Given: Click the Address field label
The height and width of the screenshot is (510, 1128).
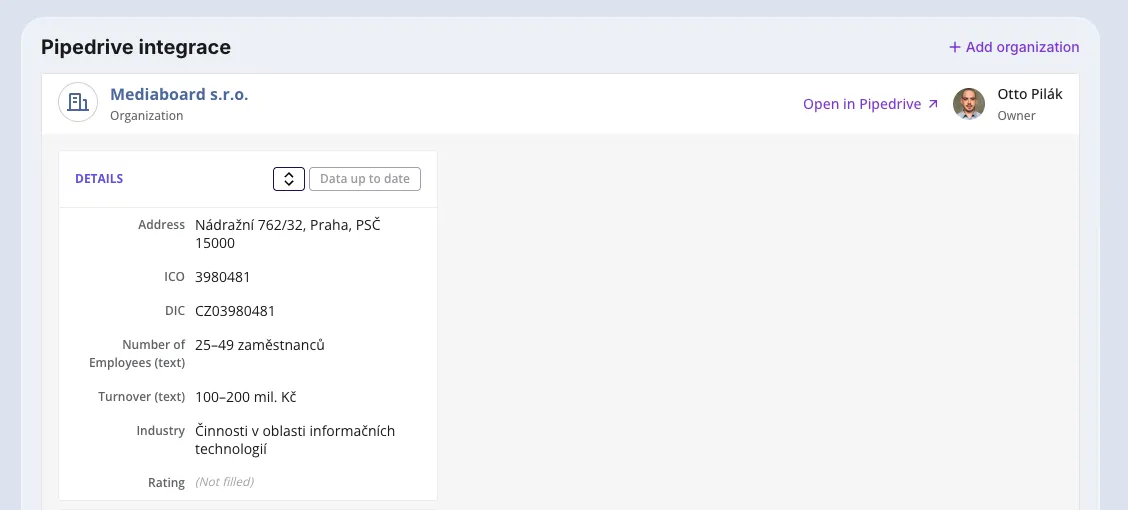Looking at the screenshot, I should coord(161,224).
